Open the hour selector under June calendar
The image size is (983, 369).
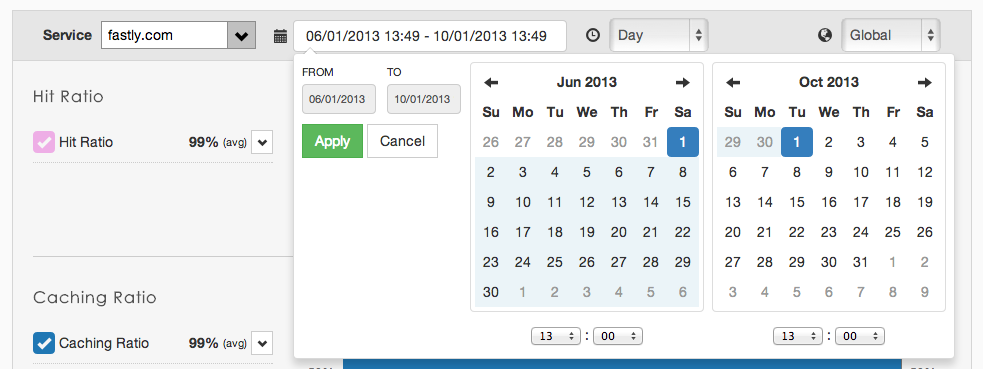(556, 336)
